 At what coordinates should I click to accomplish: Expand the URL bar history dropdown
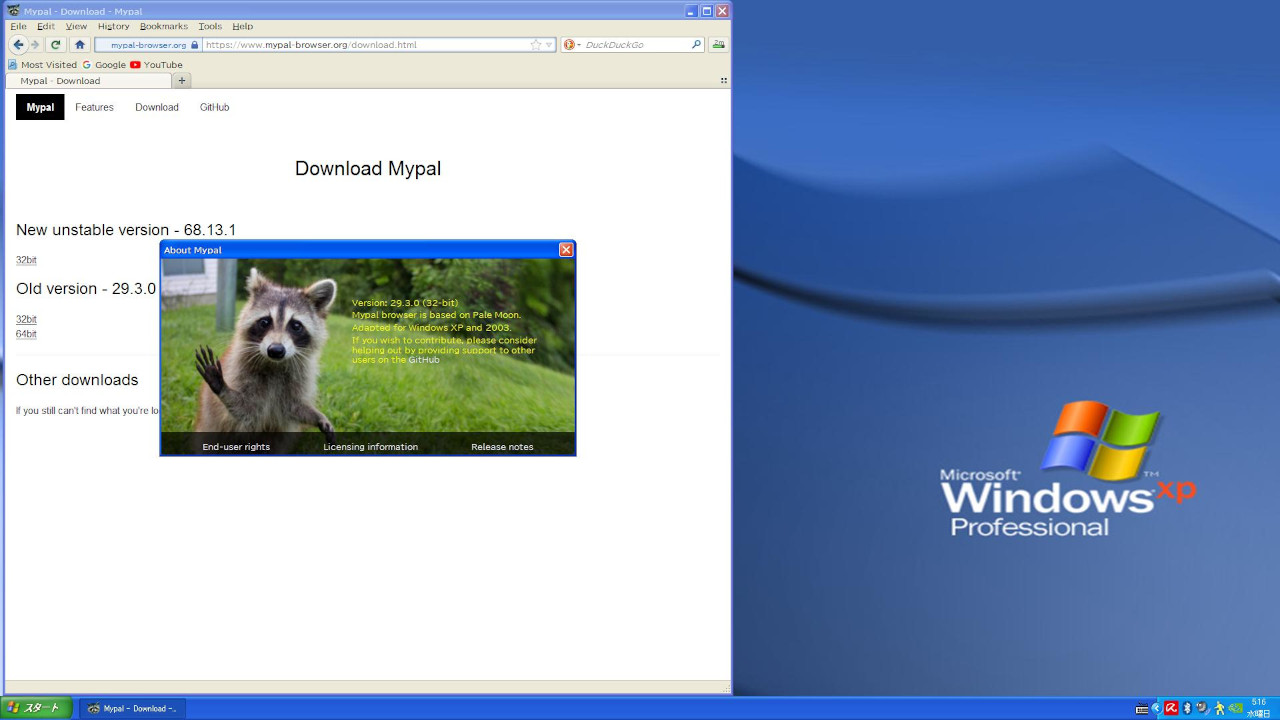click(549, 45)
